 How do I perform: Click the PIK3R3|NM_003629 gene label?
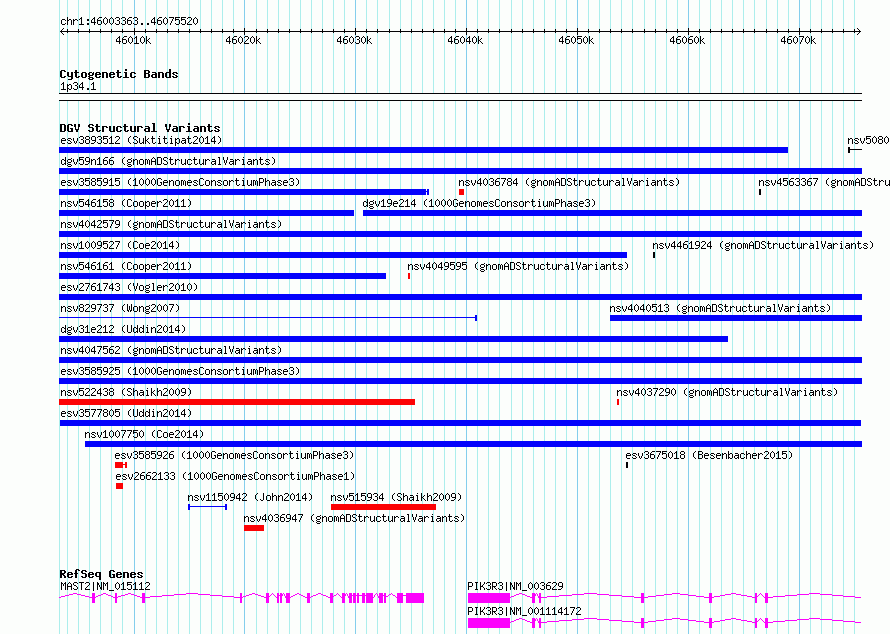point(515,586)
